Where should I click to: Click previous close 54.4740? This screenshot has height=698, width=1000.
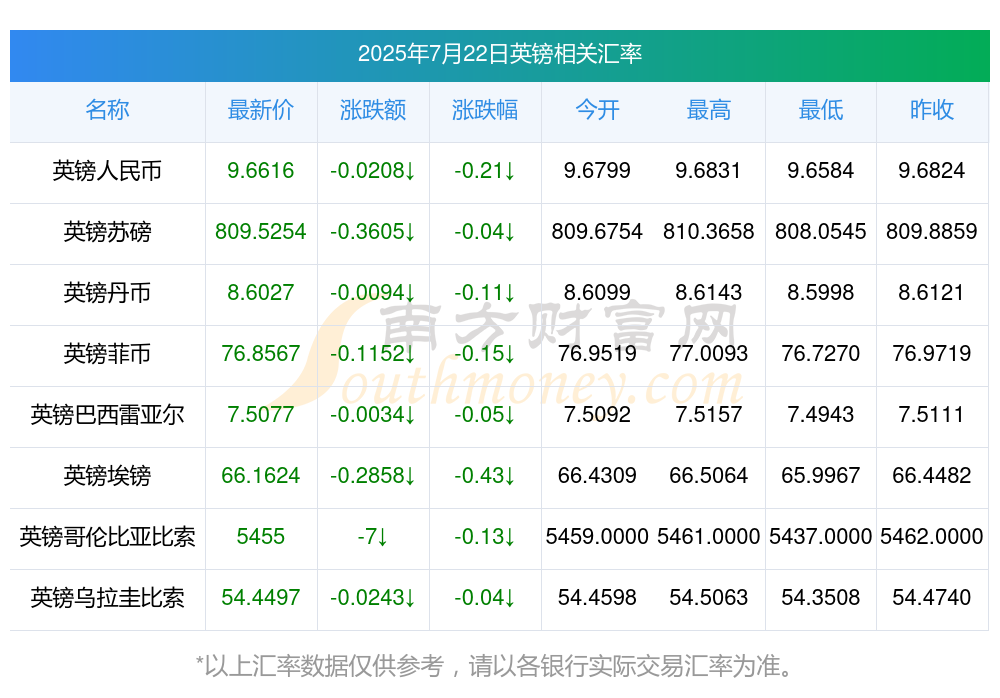coord(932,597)
